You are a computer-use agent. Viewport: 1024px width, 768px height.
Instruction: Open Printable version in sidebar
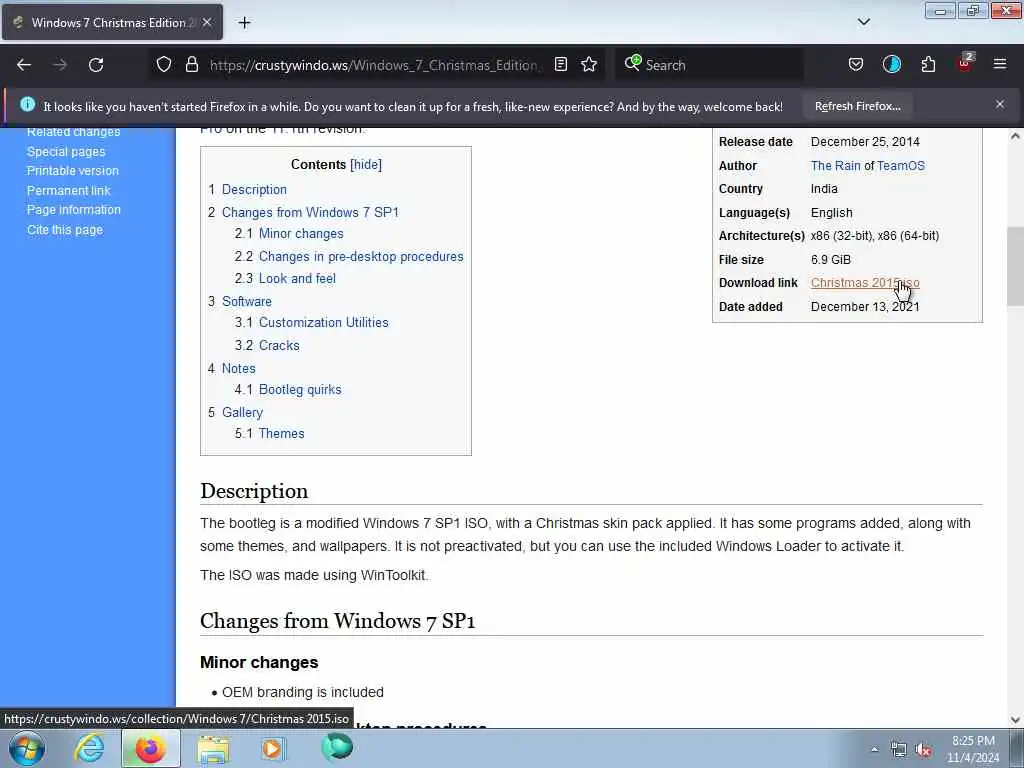tap(72, 170)
